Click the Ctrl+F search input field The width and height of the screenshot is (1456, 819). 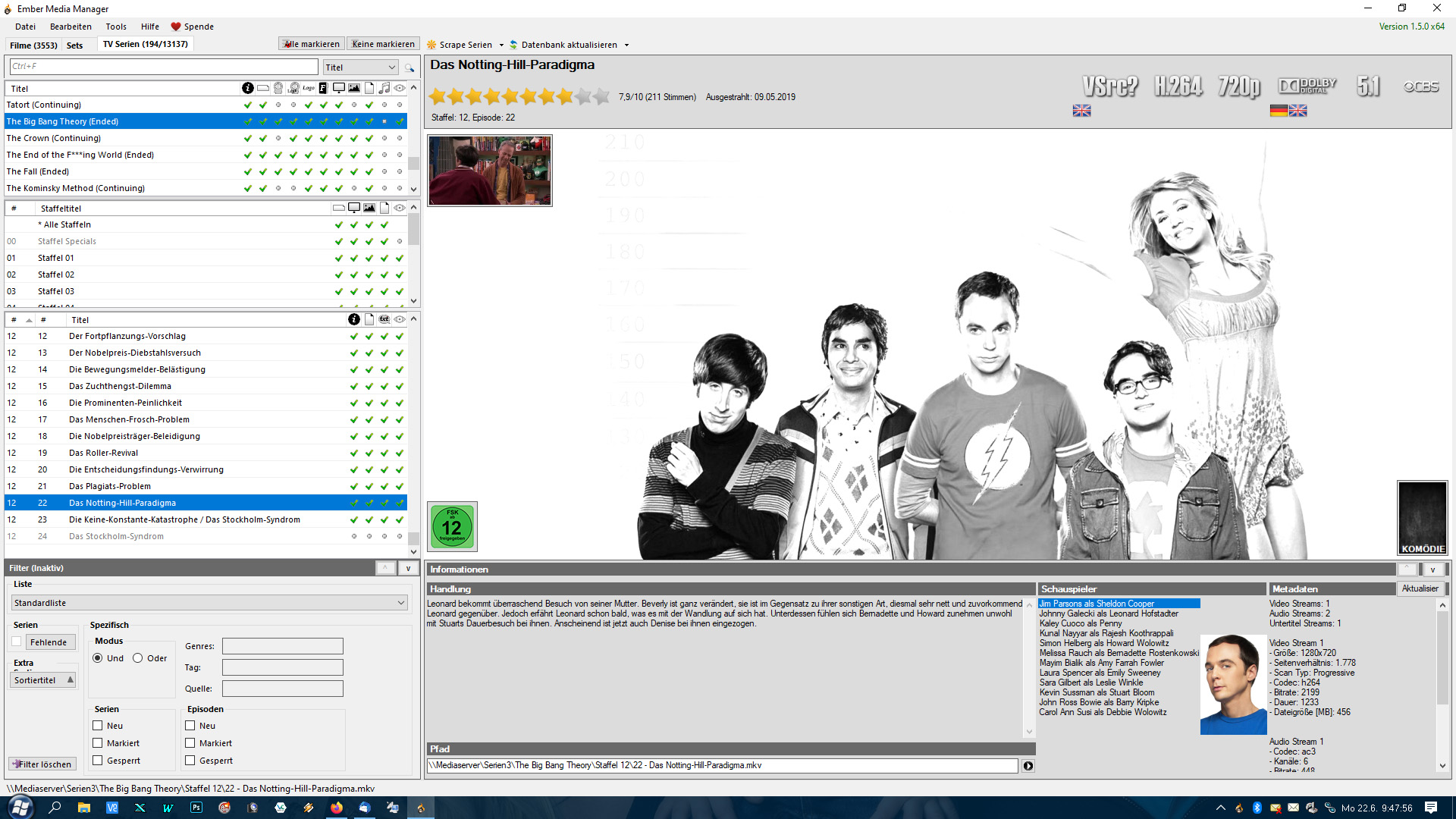163,67
